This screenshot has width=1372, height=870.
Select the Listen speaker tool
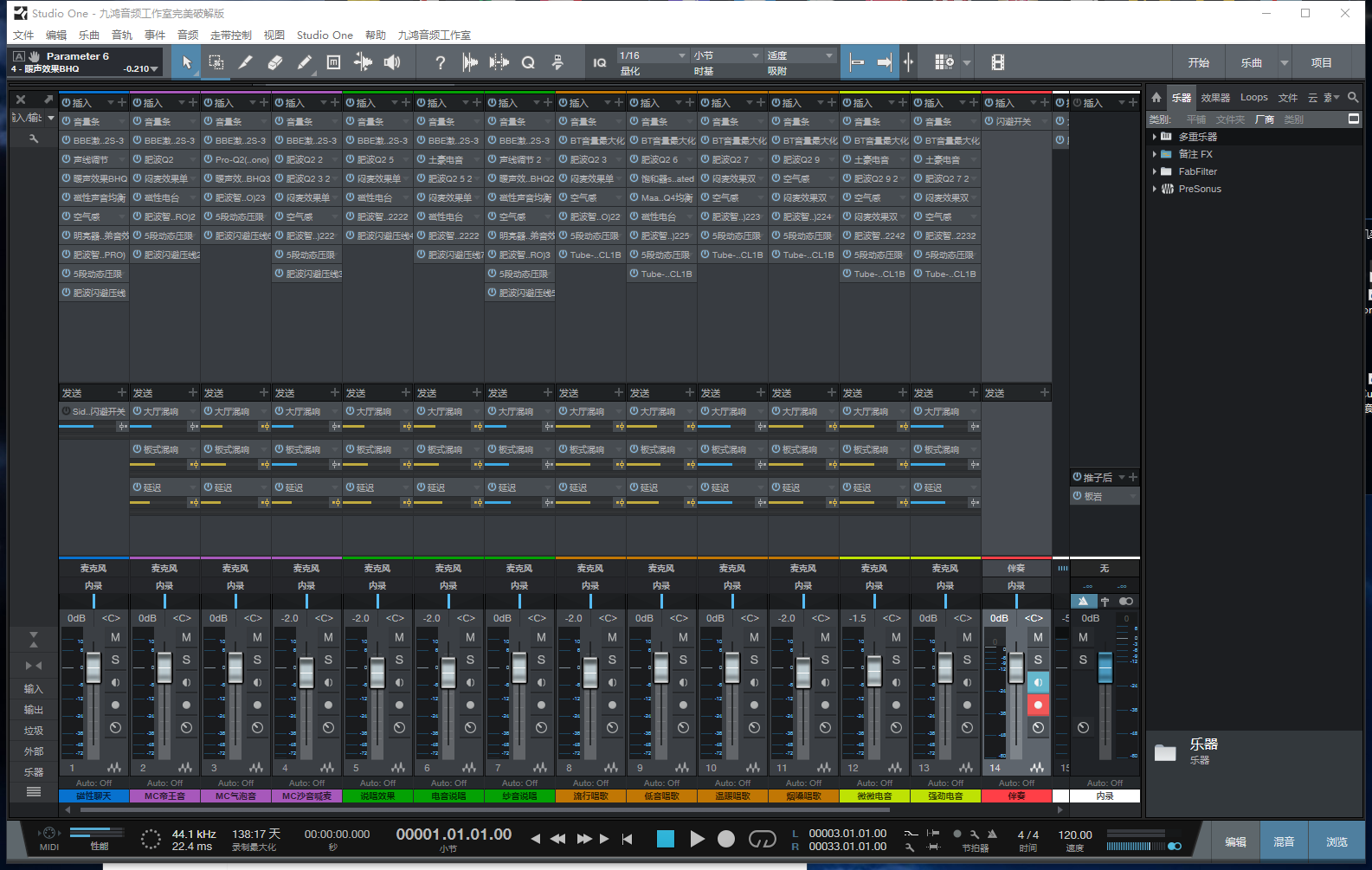(x=392, y=62)
